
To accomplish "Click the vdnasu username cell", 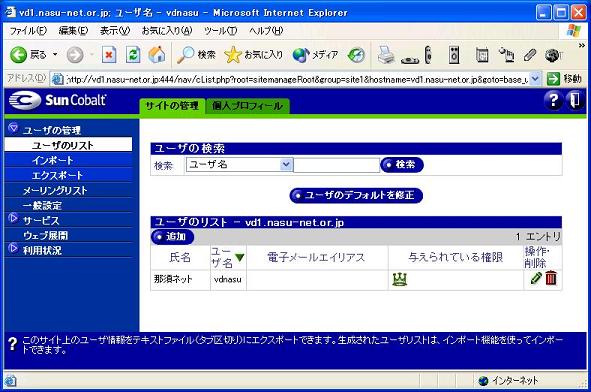I will 228,280.
